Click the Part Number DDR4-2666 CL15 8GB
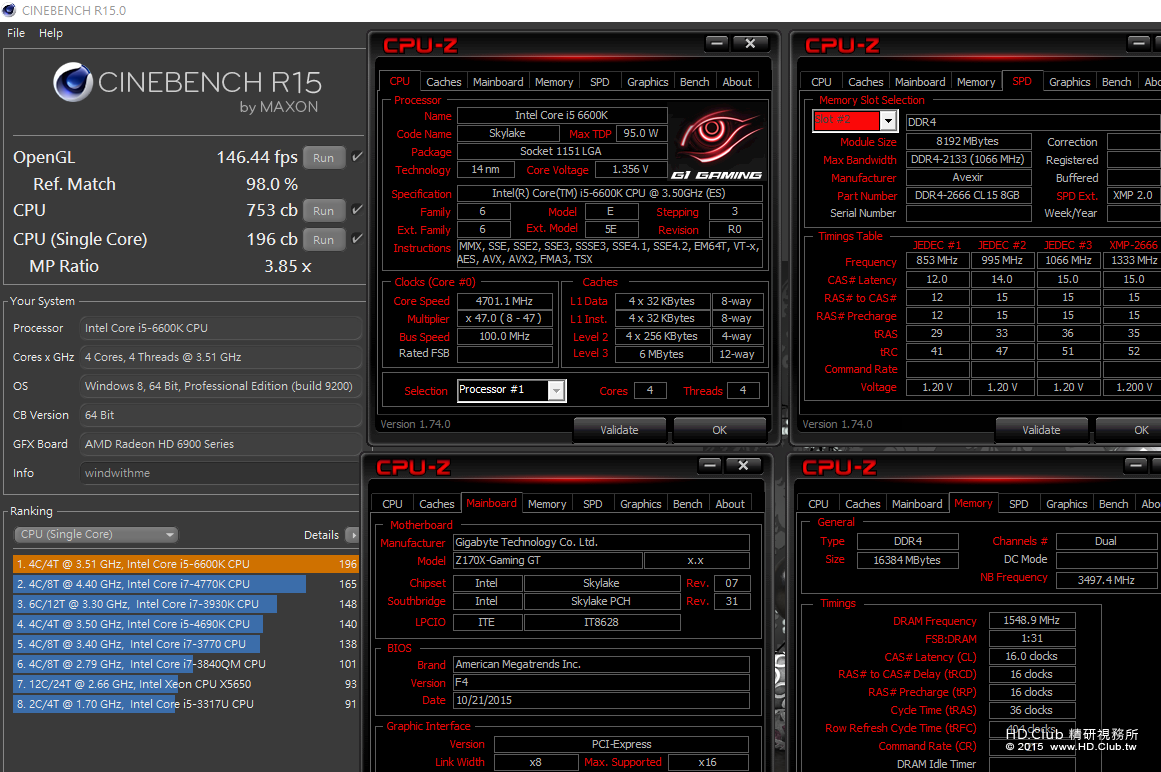1161x772 pixels. pyautogui.click(x=968, y=195)
